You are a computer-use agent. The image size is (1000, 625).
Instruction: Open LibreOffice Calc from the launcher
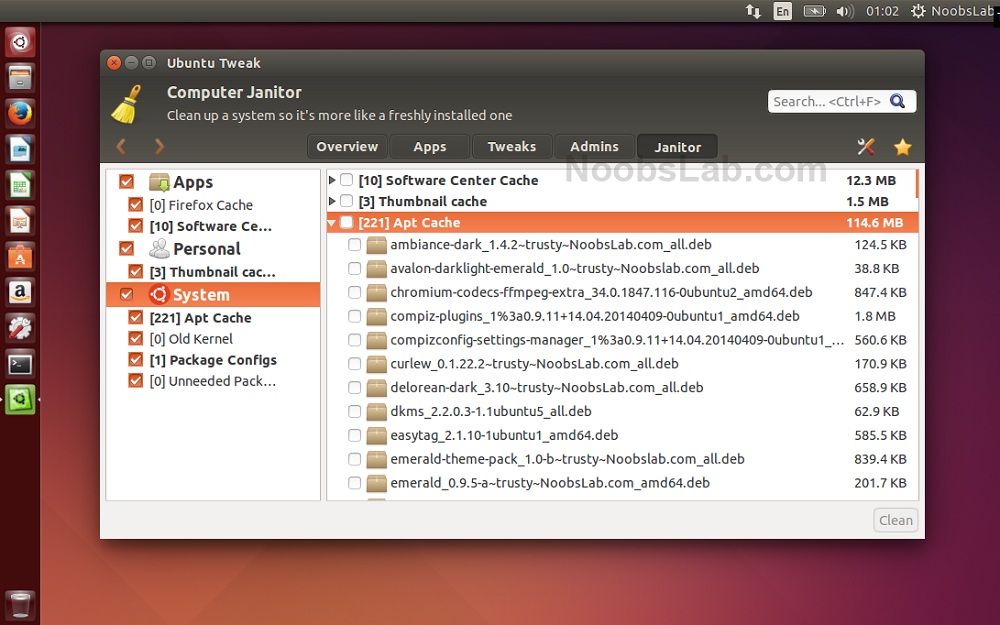pyautogui.click(x=20, y=186)
